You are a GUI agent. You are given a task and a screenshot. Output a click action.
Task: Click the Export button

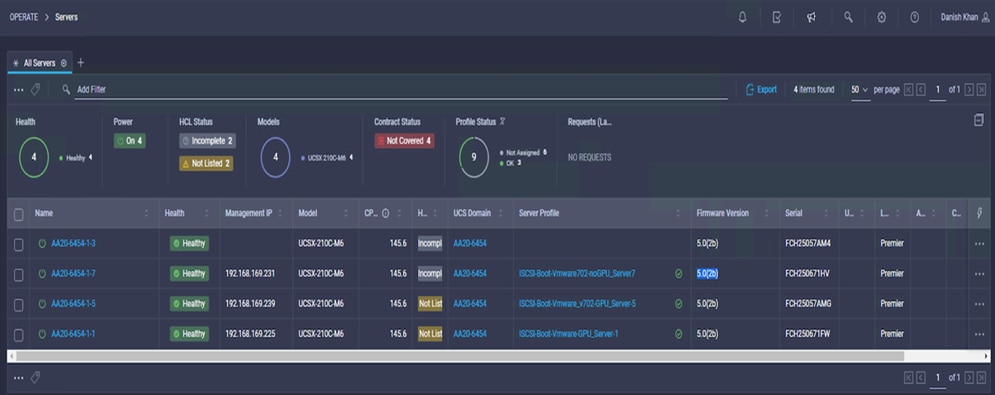click(x=761, y=90)
